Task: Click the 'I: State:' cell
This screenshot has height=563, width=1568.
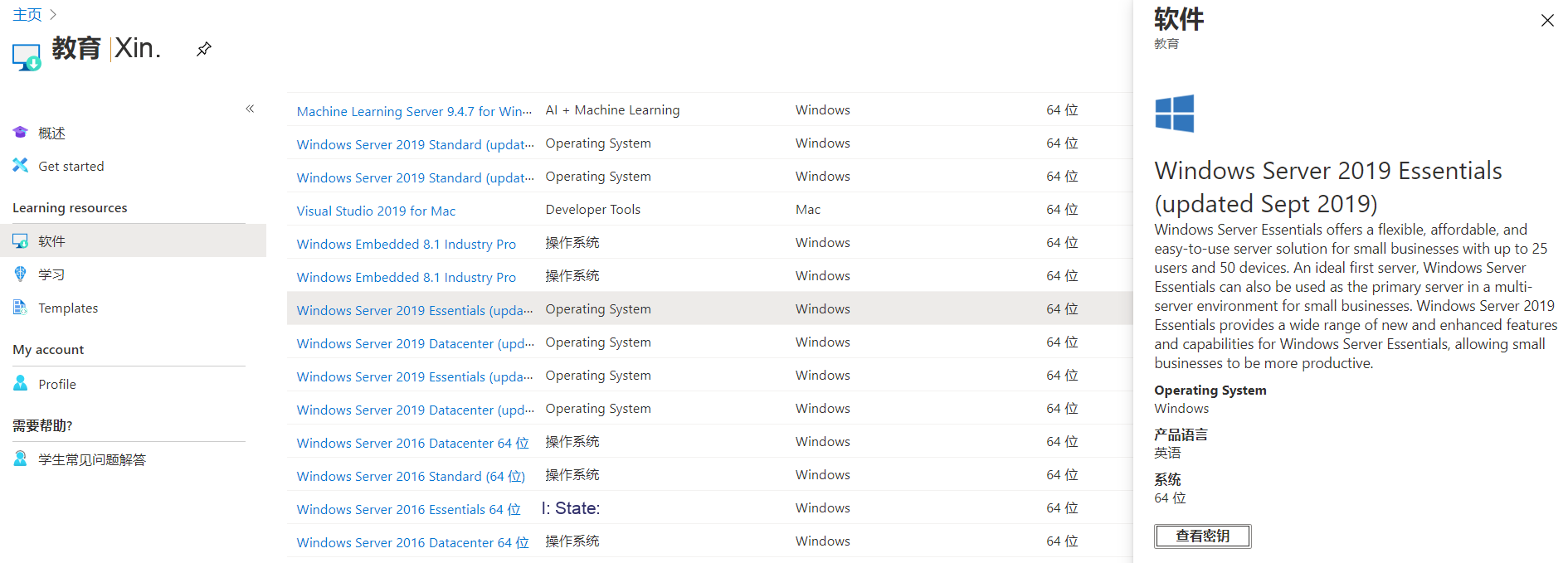Action: tap(571, 507)
